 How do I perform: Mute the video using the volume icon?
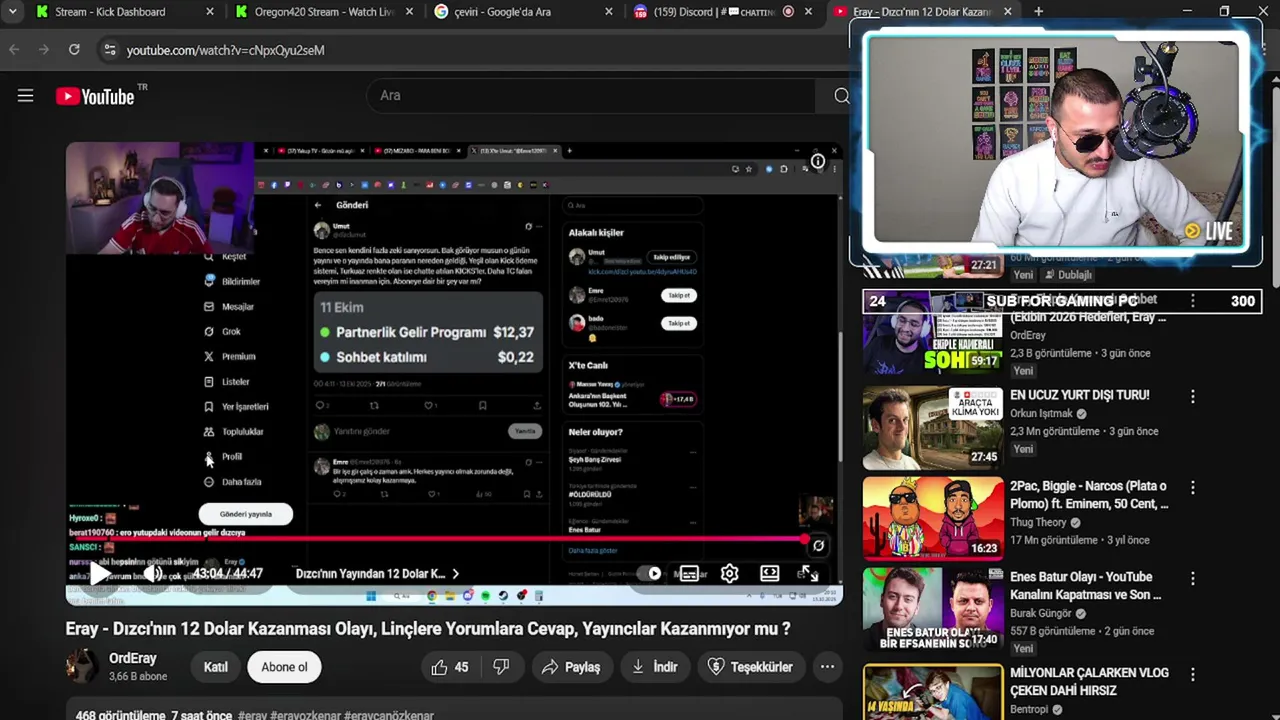tap(152, 573)
